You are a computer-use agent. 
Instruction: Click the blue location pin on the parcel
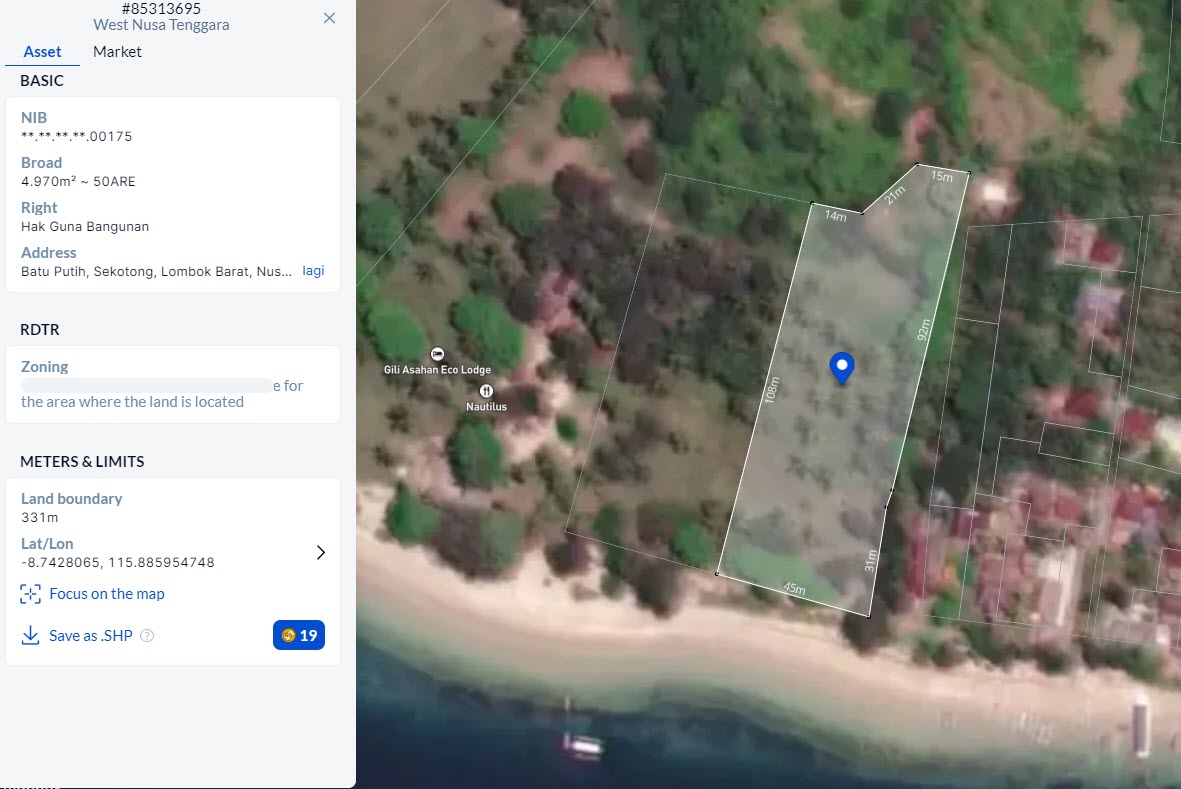pos(842,367)
